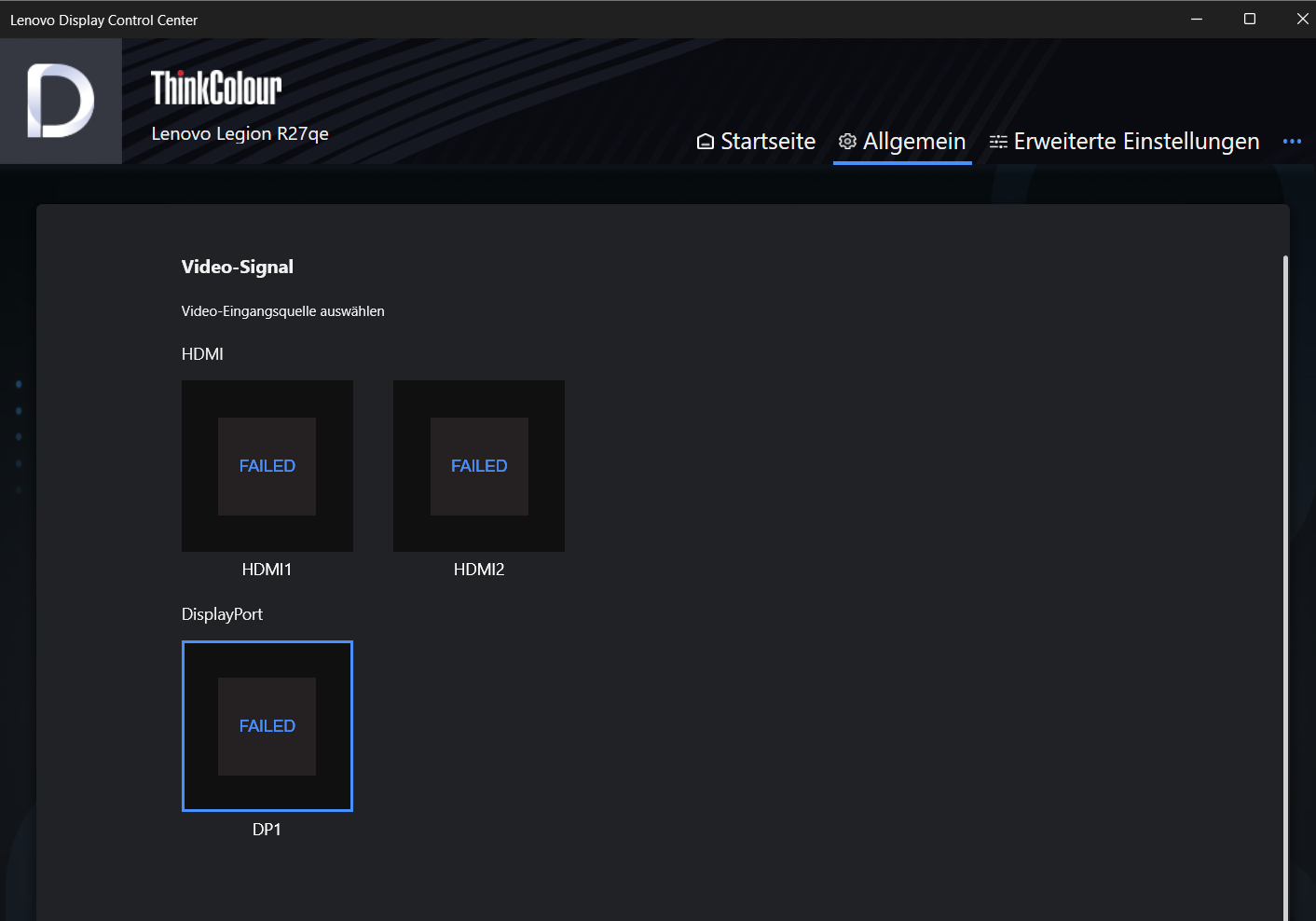
Task: Click the Lenovo Legion R27qe monitor name
Action: (240, 133)
